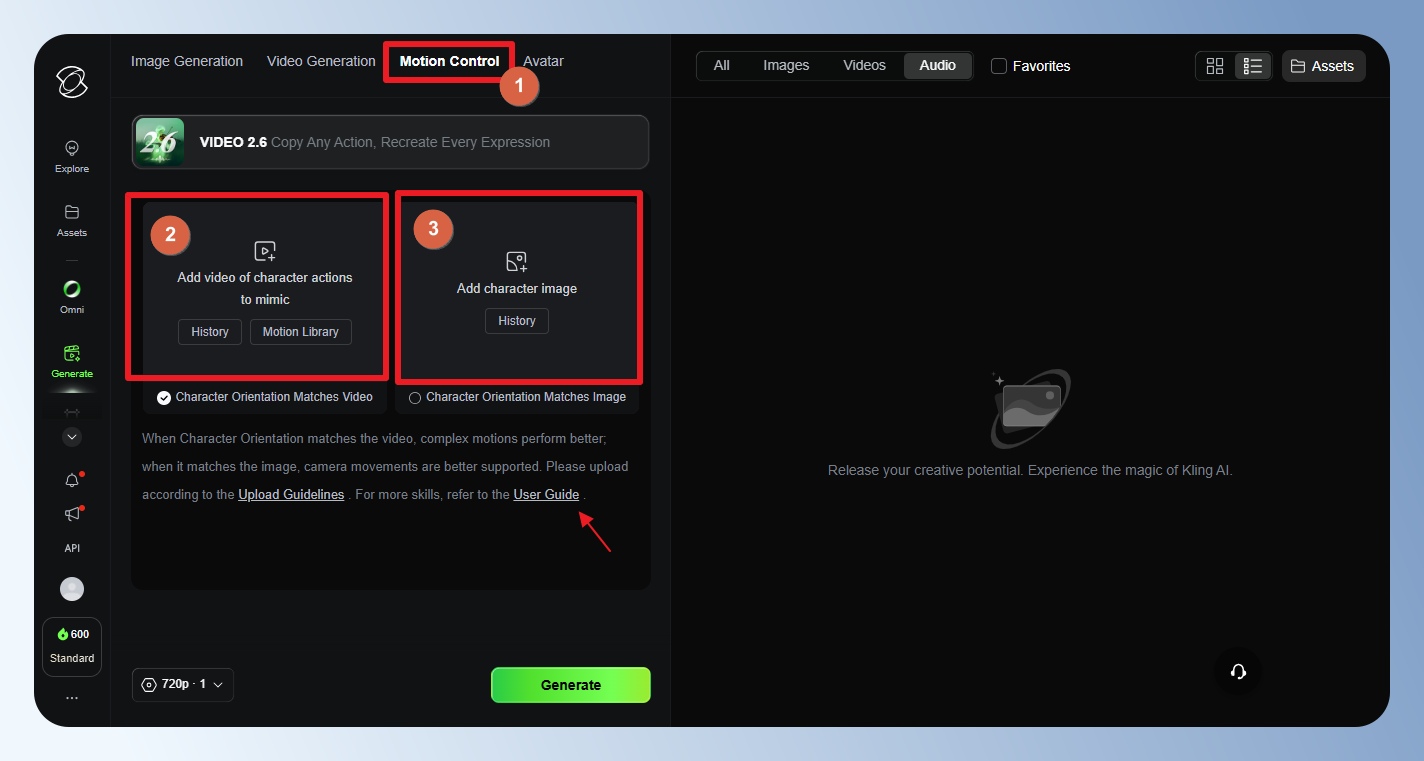Open Assets folder in the sidebar

click(72, 220)
